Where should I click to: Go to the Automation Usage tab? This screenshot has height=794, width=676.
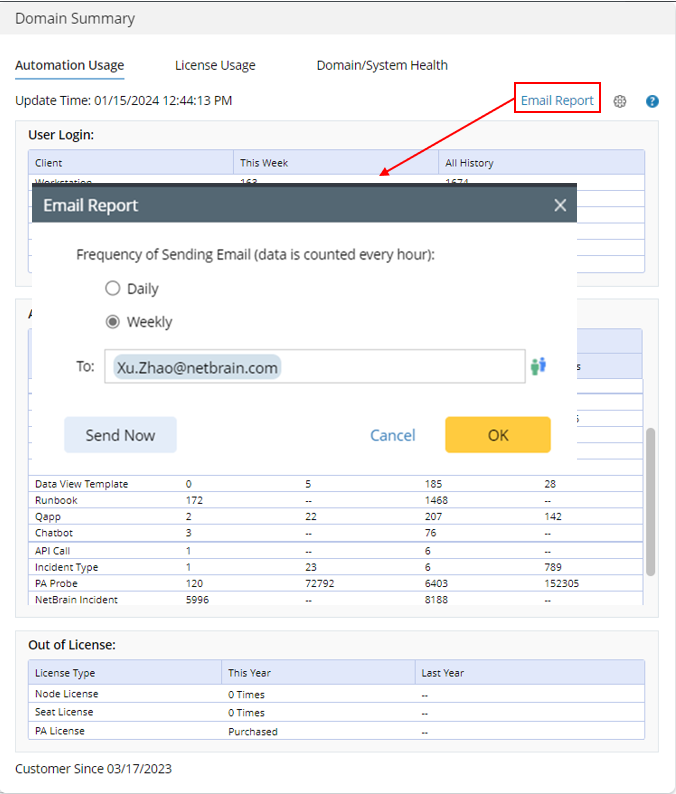pos(70,66)
